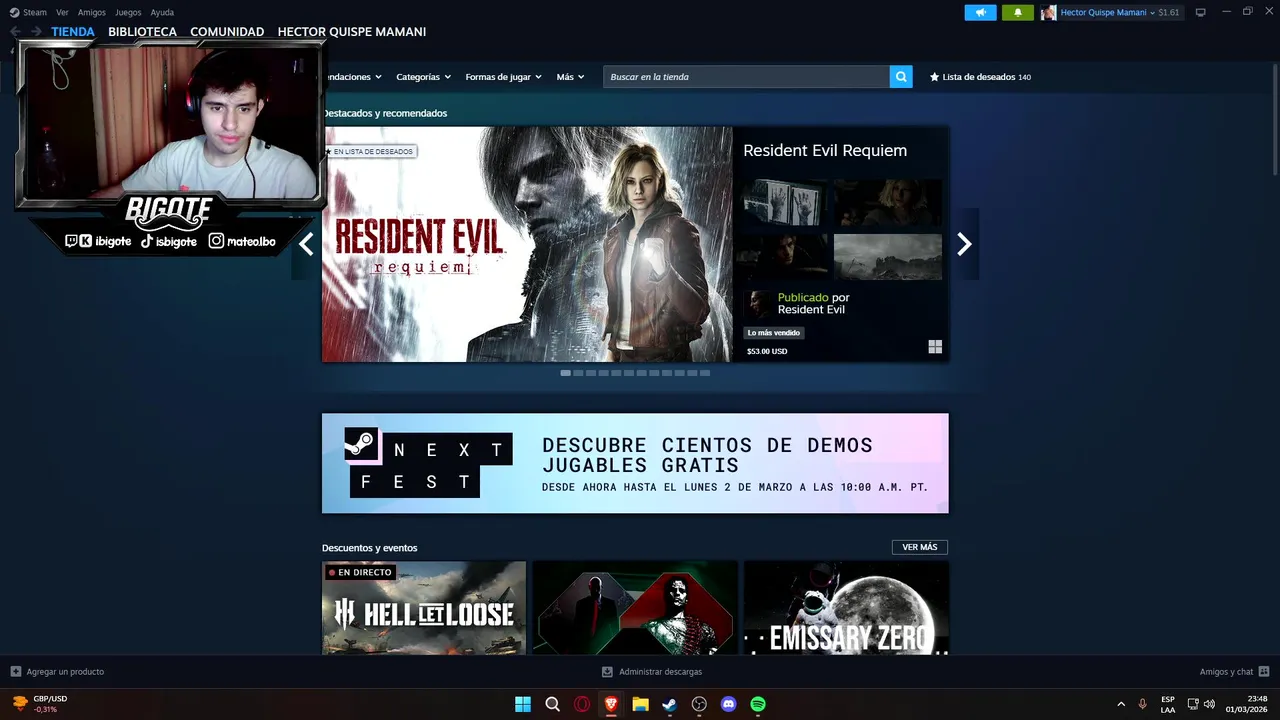The width and height of the screenshot is (1280, 720).
Task: Open the HECTOR QUISPE MAMANI profile tab
Action: pyautogui.click(x=352, y=32)
